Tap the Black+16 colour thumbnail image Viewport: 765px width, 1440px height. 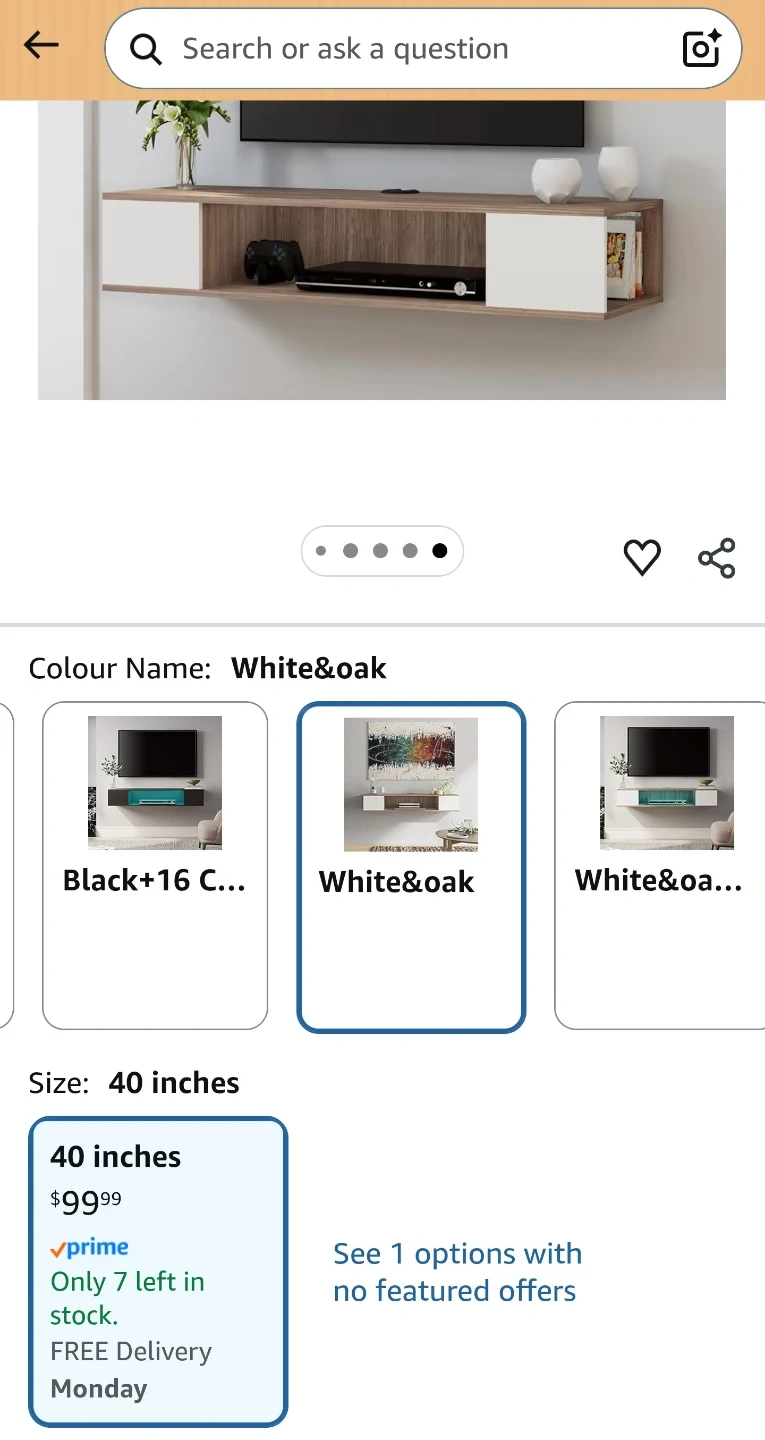pyautogui.click(x=155, y=783)
